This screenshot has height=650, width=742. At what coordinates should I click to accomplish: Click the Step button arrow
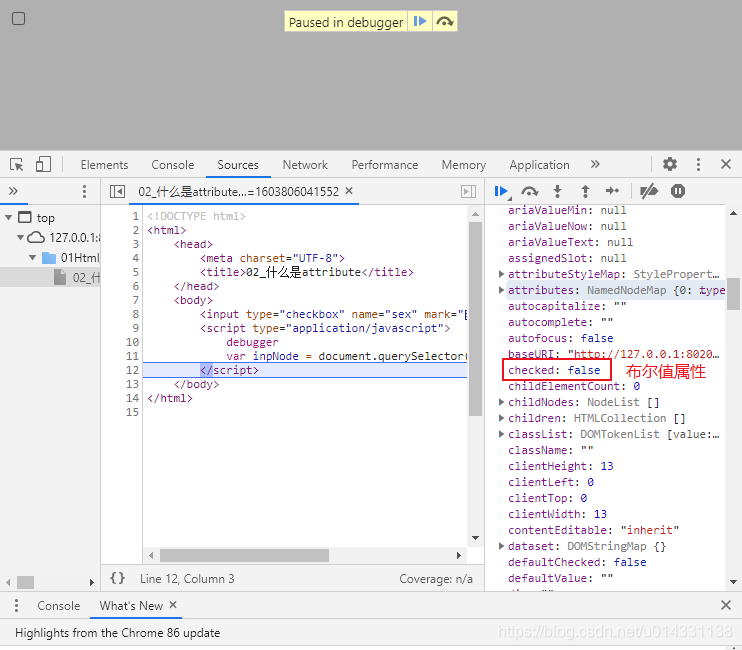click(x=612, y=191)
